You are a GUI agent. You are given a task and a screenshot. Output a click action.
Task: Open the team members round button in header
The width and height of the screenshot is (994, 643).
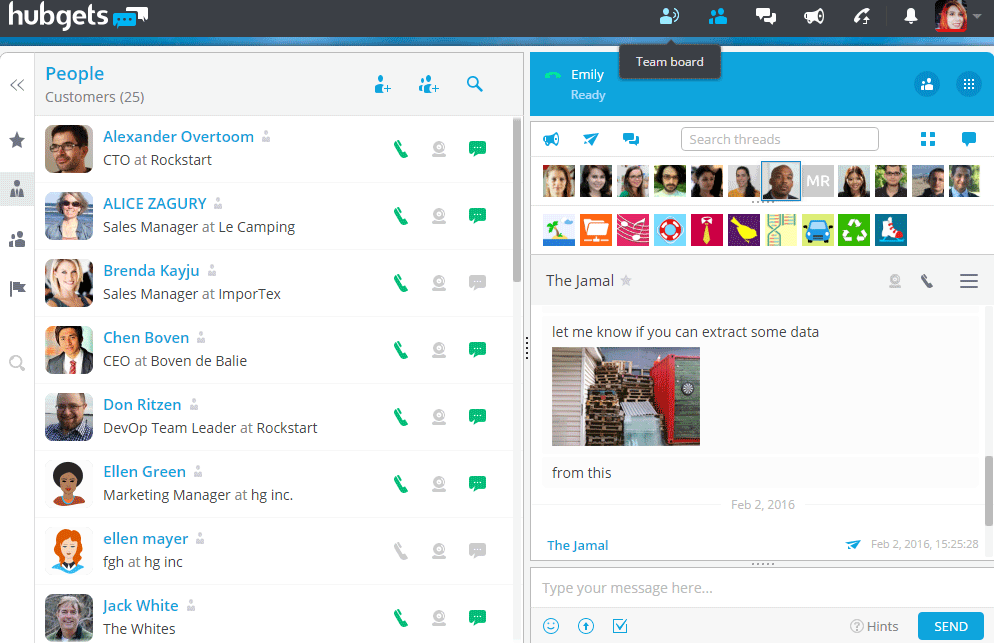tap(927, 84)
